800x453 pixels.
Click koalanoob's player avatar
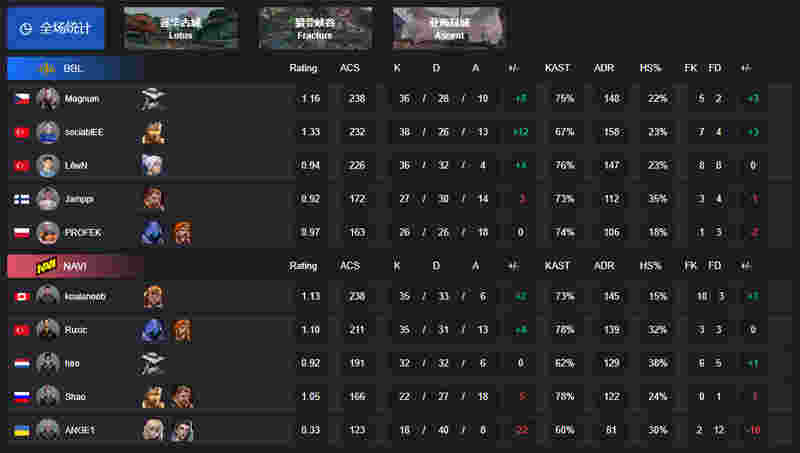[x=47, y=296]
